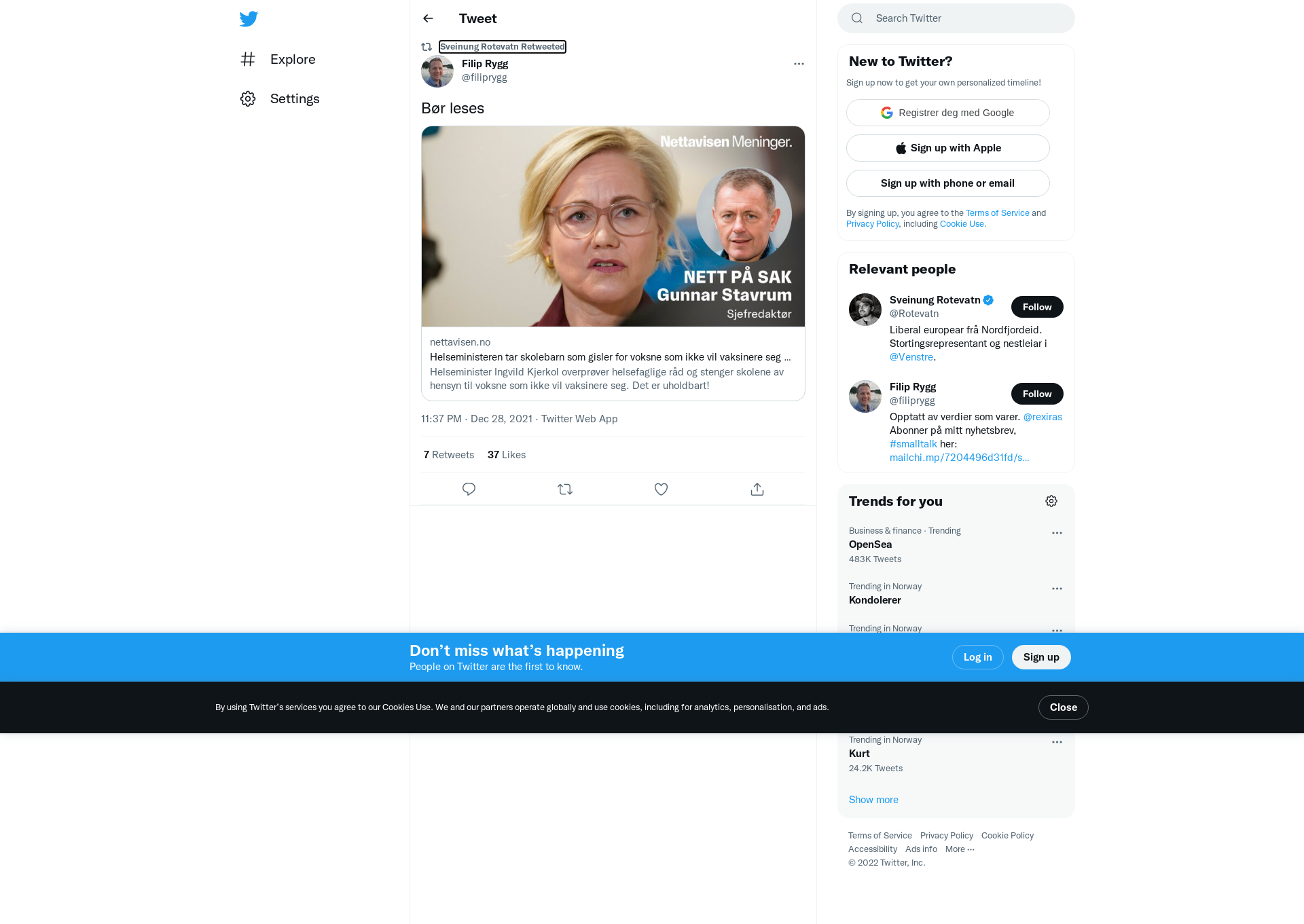Close the cookie notice banner

click(x=1063, y=707)
